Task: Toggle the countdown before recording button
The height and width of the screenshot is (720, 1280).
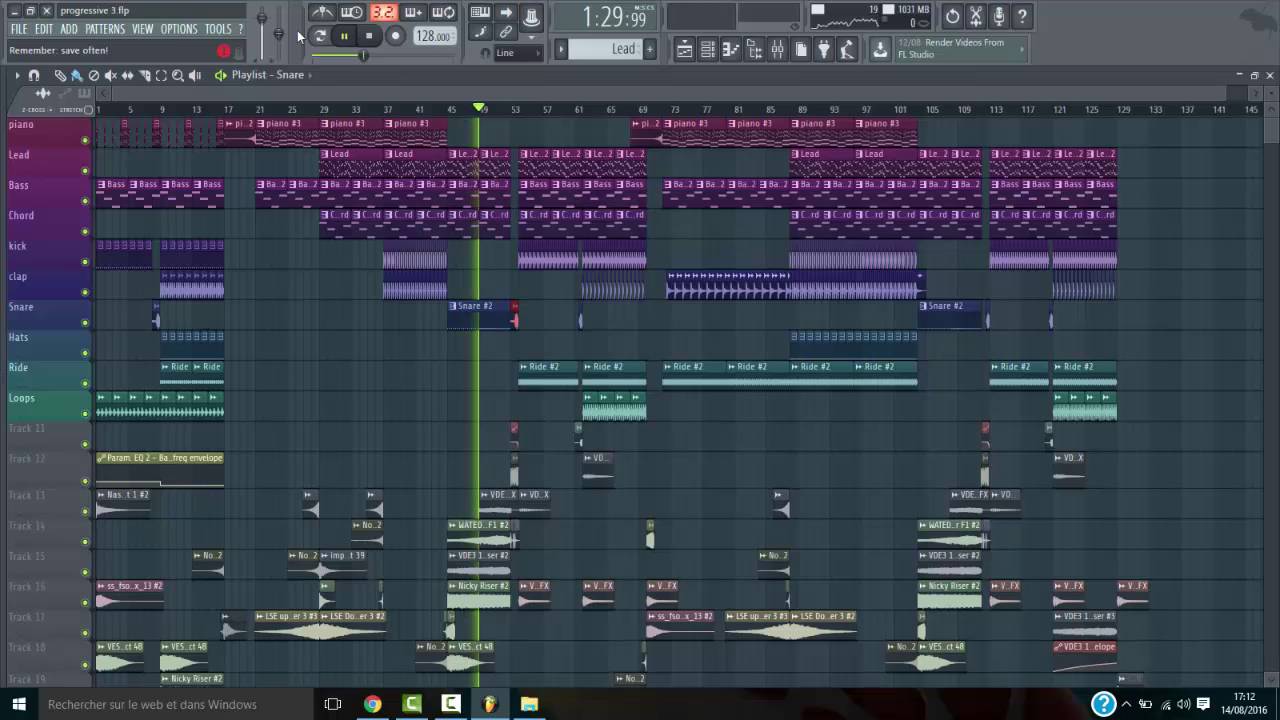Action: [383, 13]
